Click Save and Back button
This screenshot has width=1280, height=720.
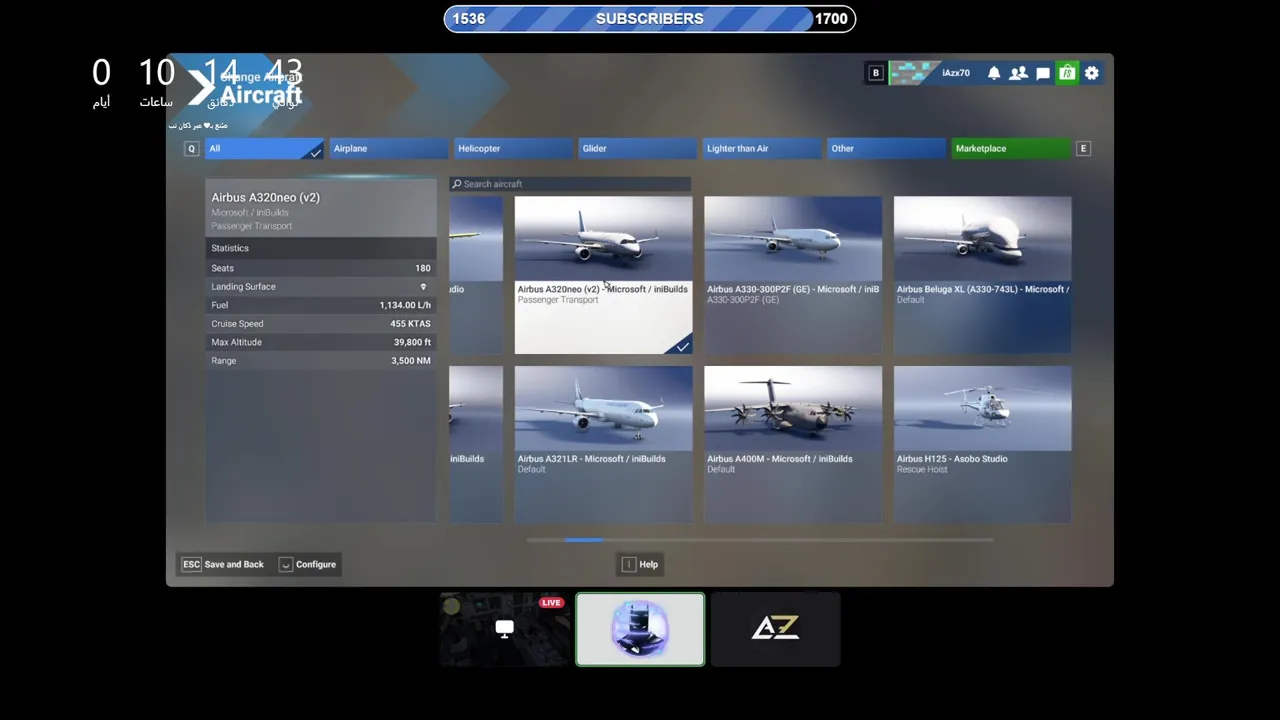[223, 564]
